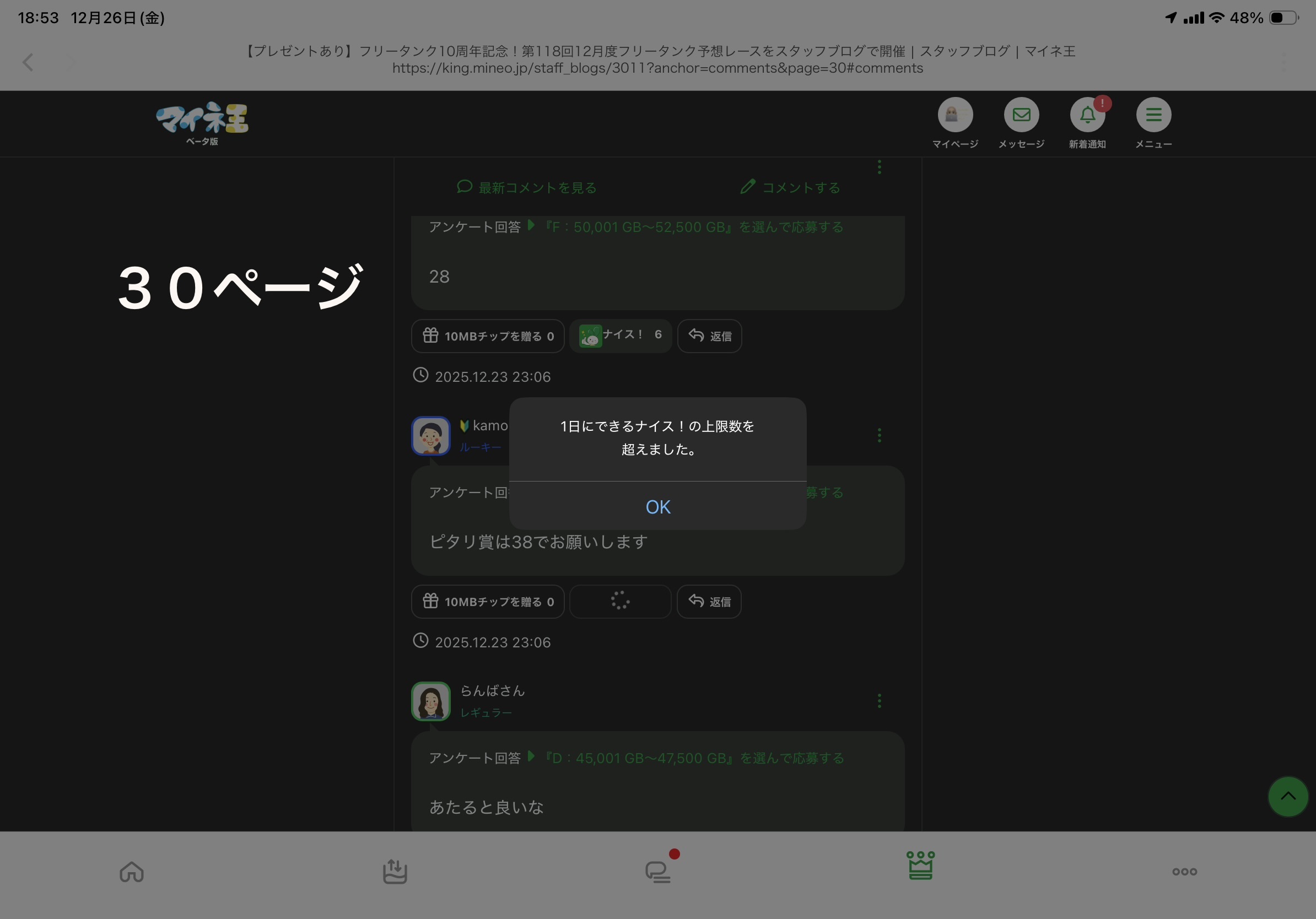1316x919 pixels.
Task: Click コメントする to write a comment
Action: [790, 187]
